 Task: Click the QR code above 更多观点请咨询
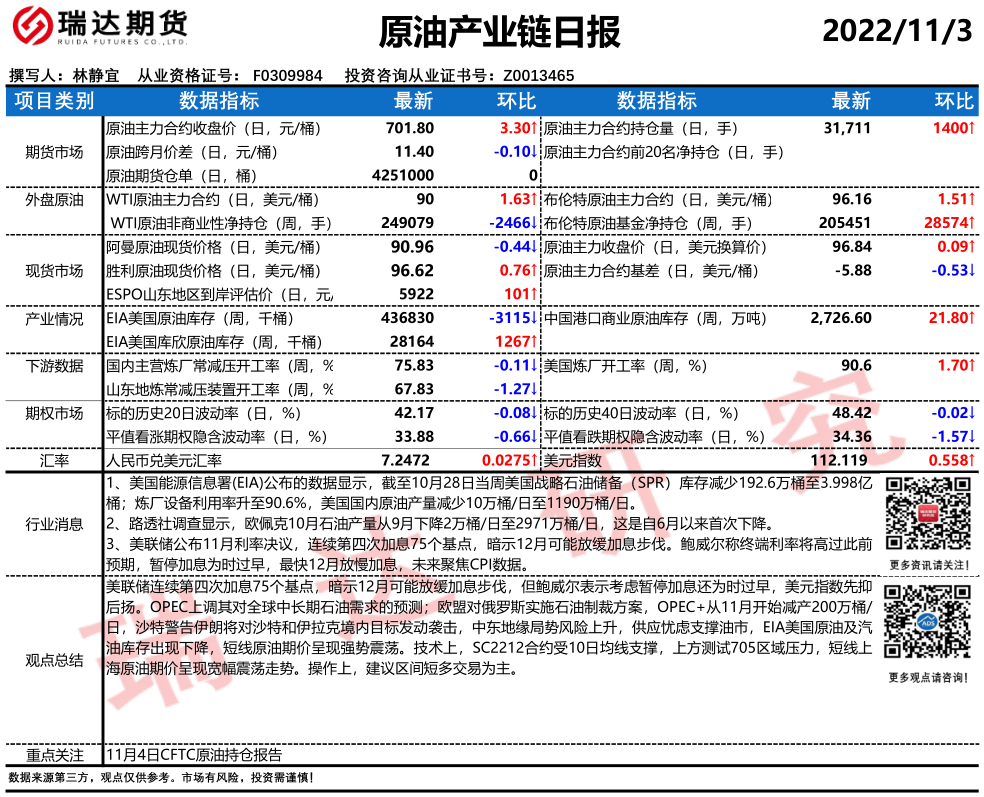point(927,625)
